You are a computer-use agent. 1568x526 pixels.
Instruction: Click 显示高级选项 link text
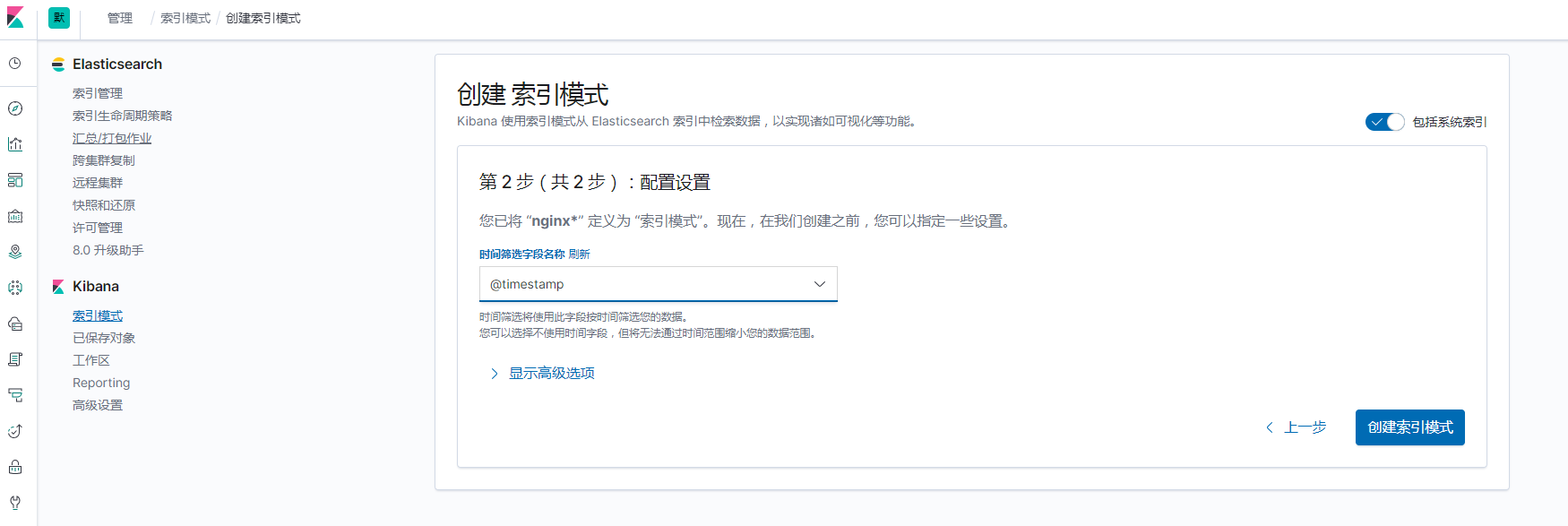coord(552,374)
